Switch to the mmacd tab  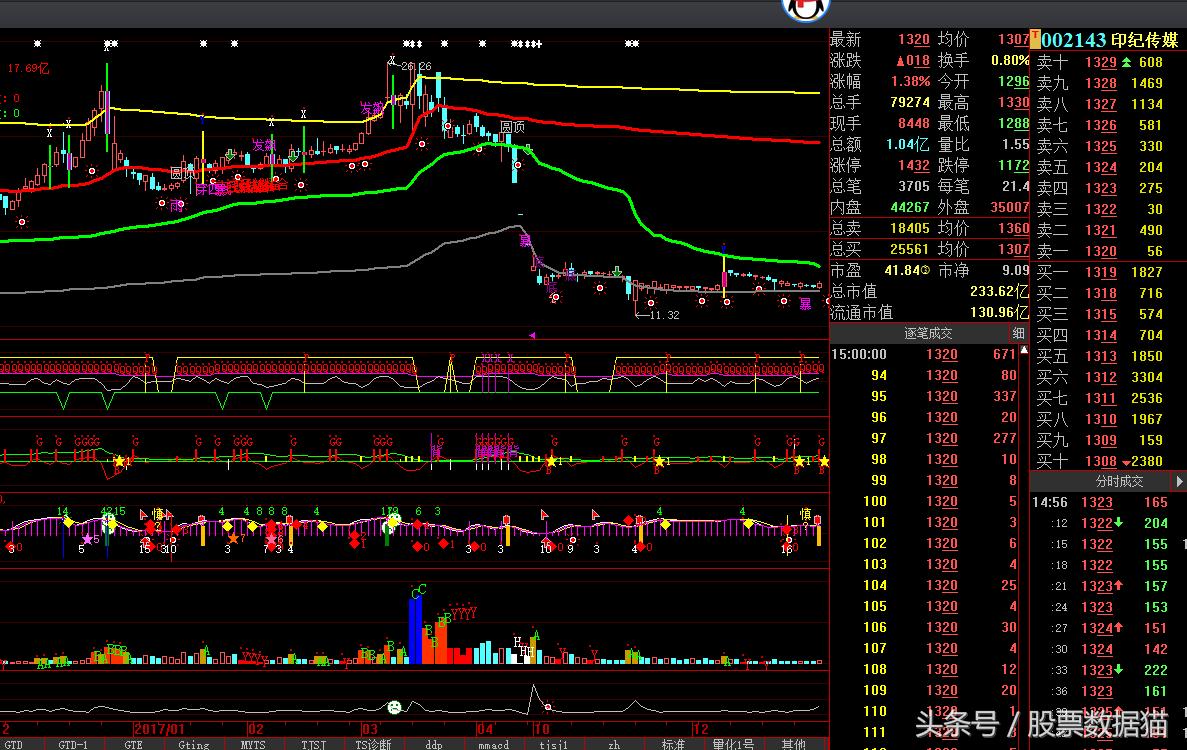494,745
